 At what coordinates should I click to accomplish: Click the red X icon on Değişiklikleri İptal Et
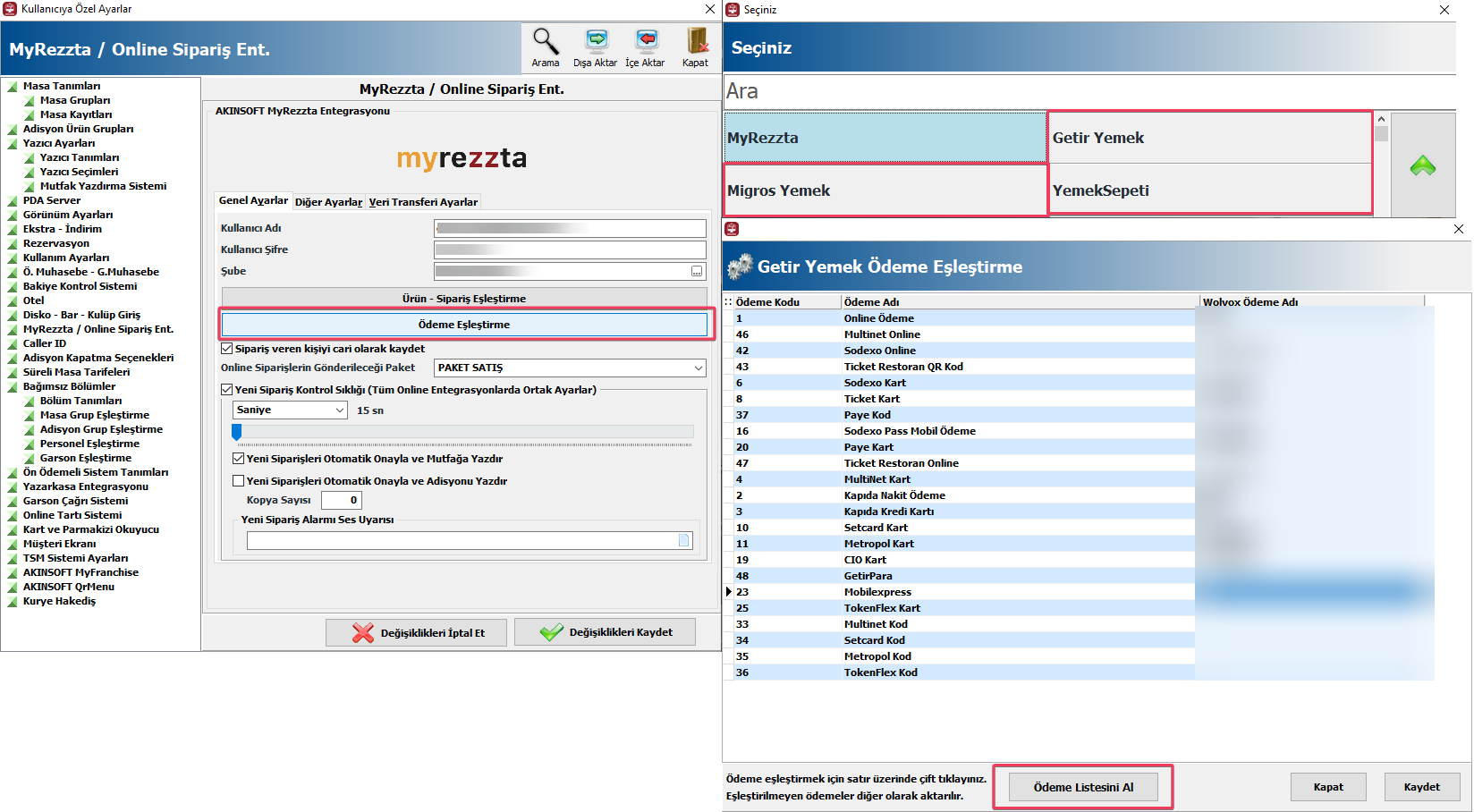click(x=362, y=632)
